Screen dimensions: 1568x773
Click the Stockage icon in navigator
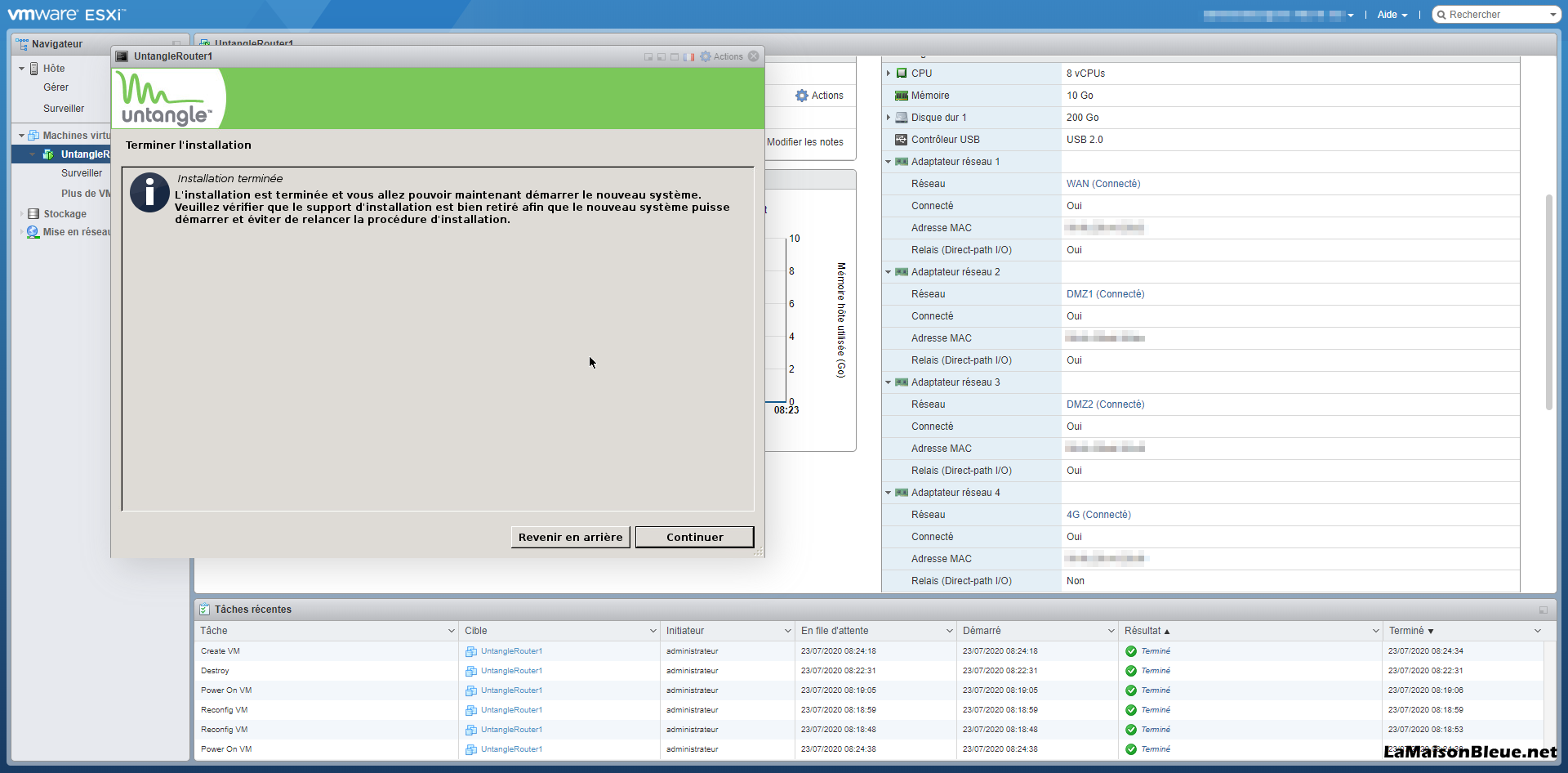point(33,214)
